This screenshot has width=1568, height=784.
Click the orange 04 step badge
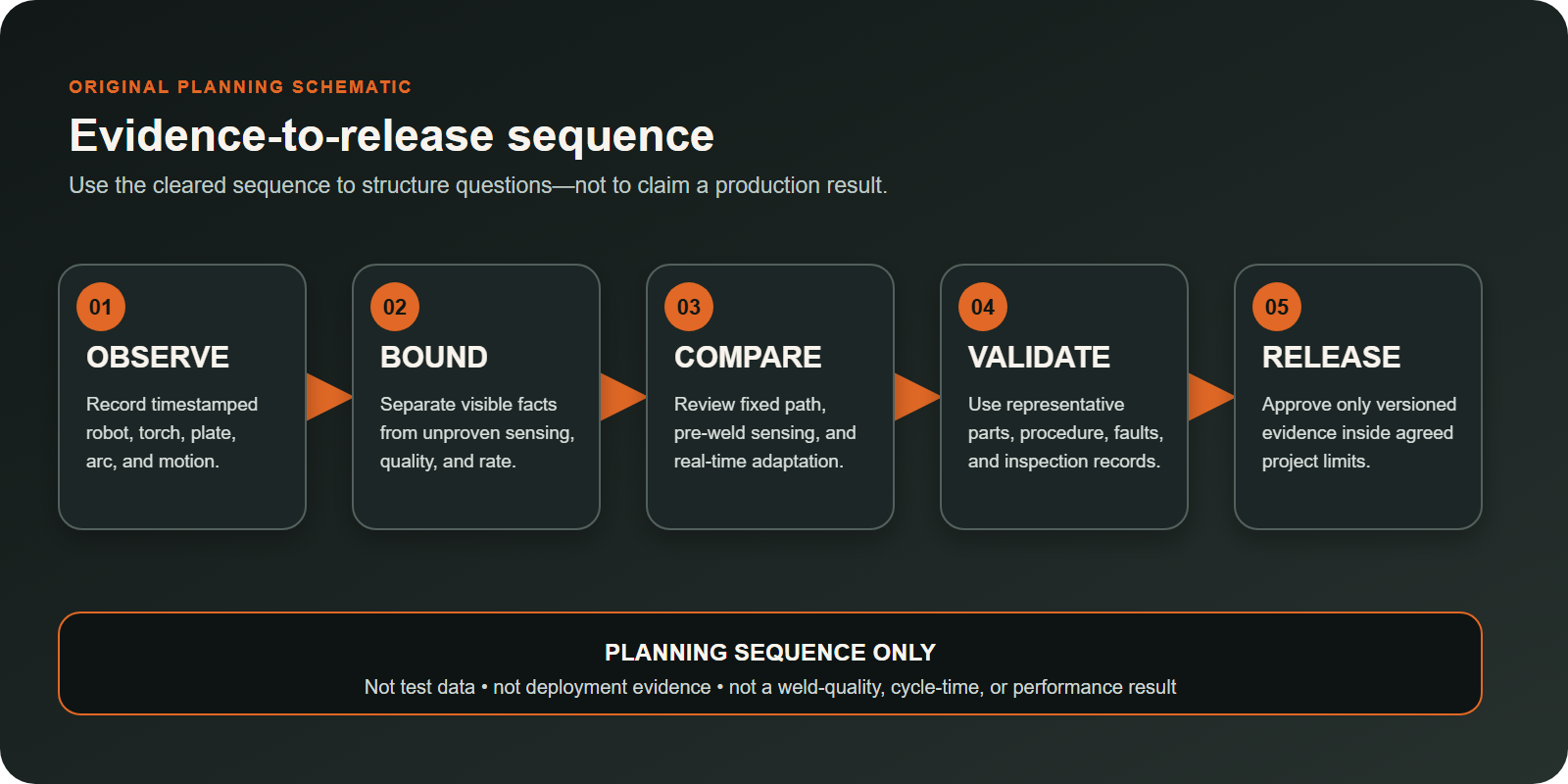(x=983, y=307)
